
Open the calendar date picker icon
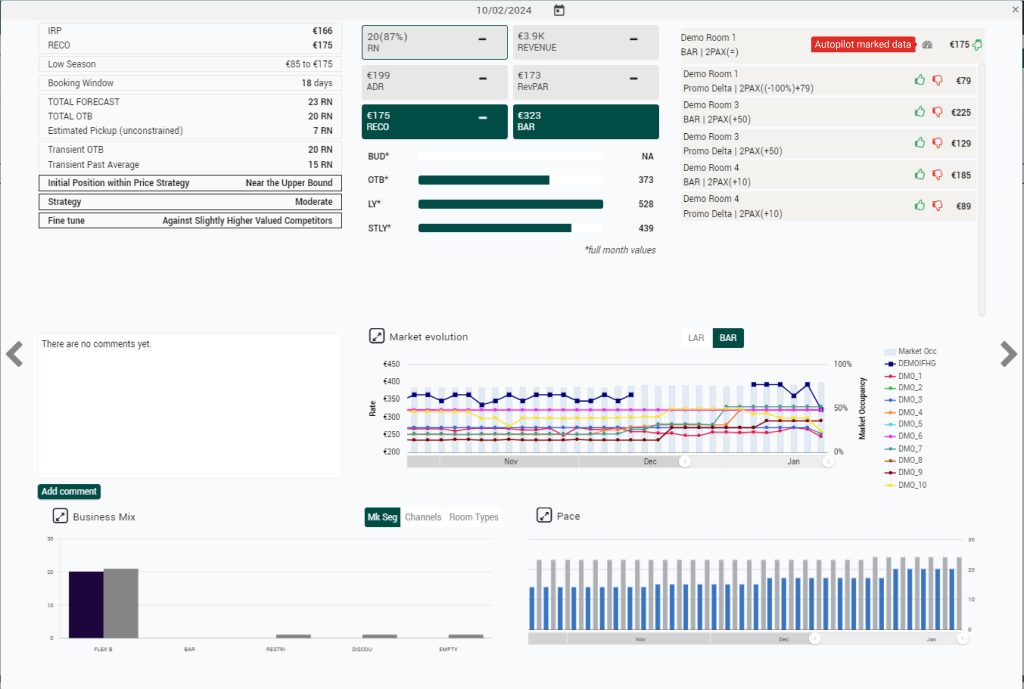point(559,10)
